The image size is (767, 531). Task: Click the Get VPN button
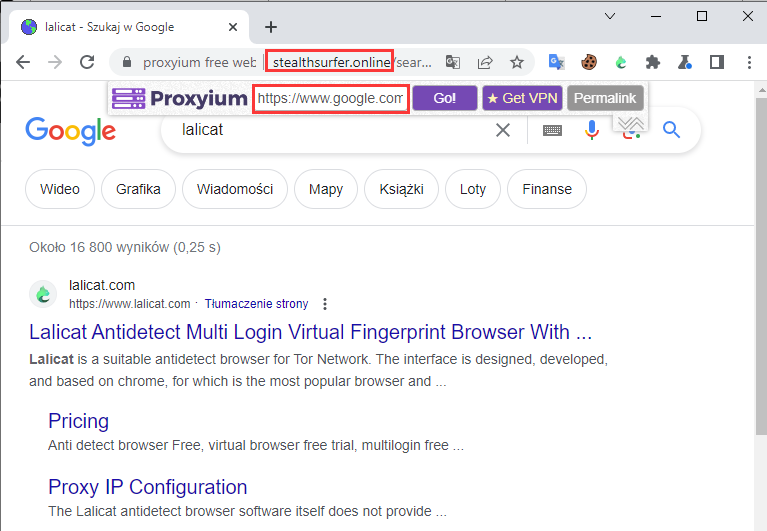click(522, 98)
